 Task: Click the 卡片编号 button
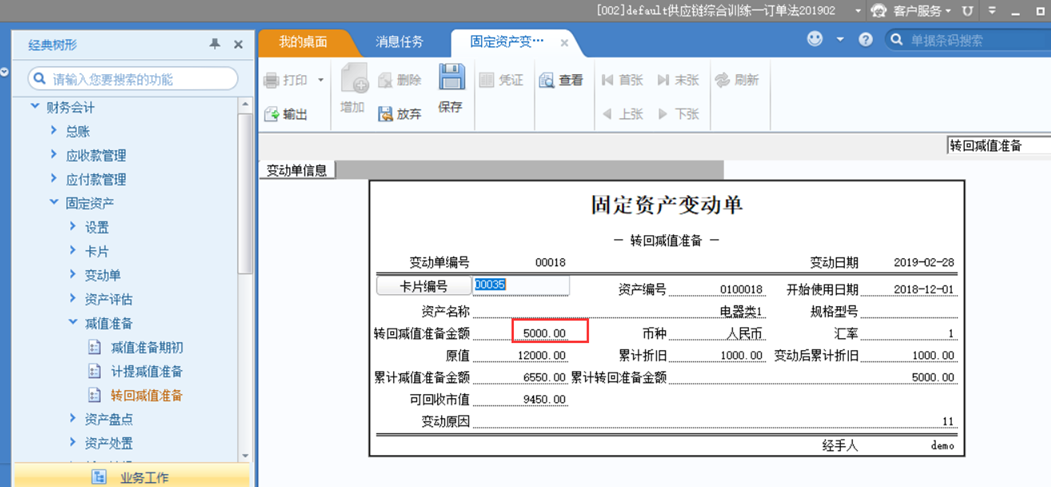[424, 286]
